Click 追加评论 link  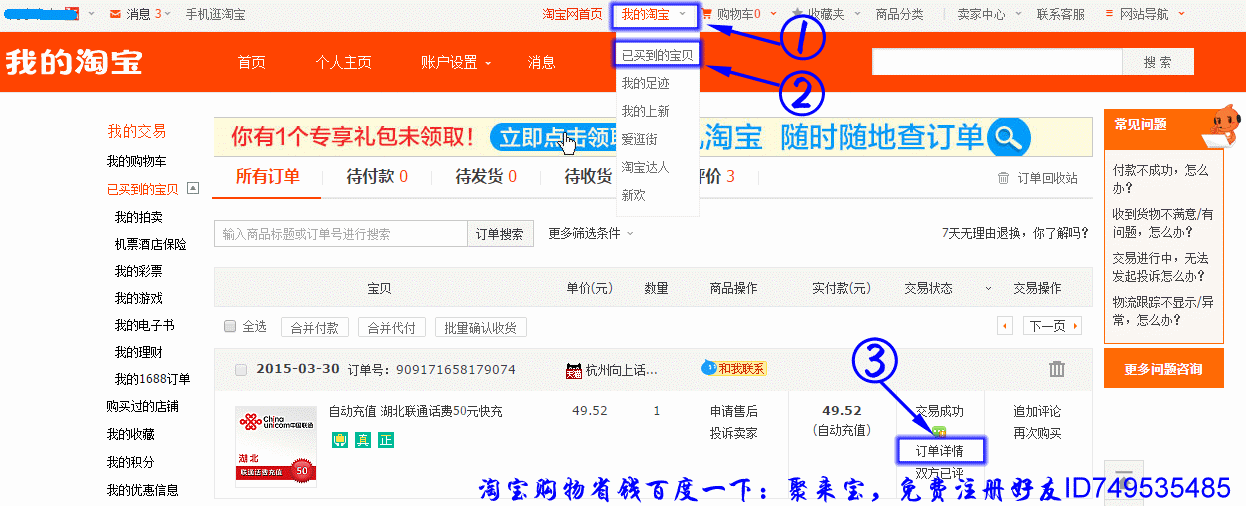pyautogui.click(x=1037, y=411)
